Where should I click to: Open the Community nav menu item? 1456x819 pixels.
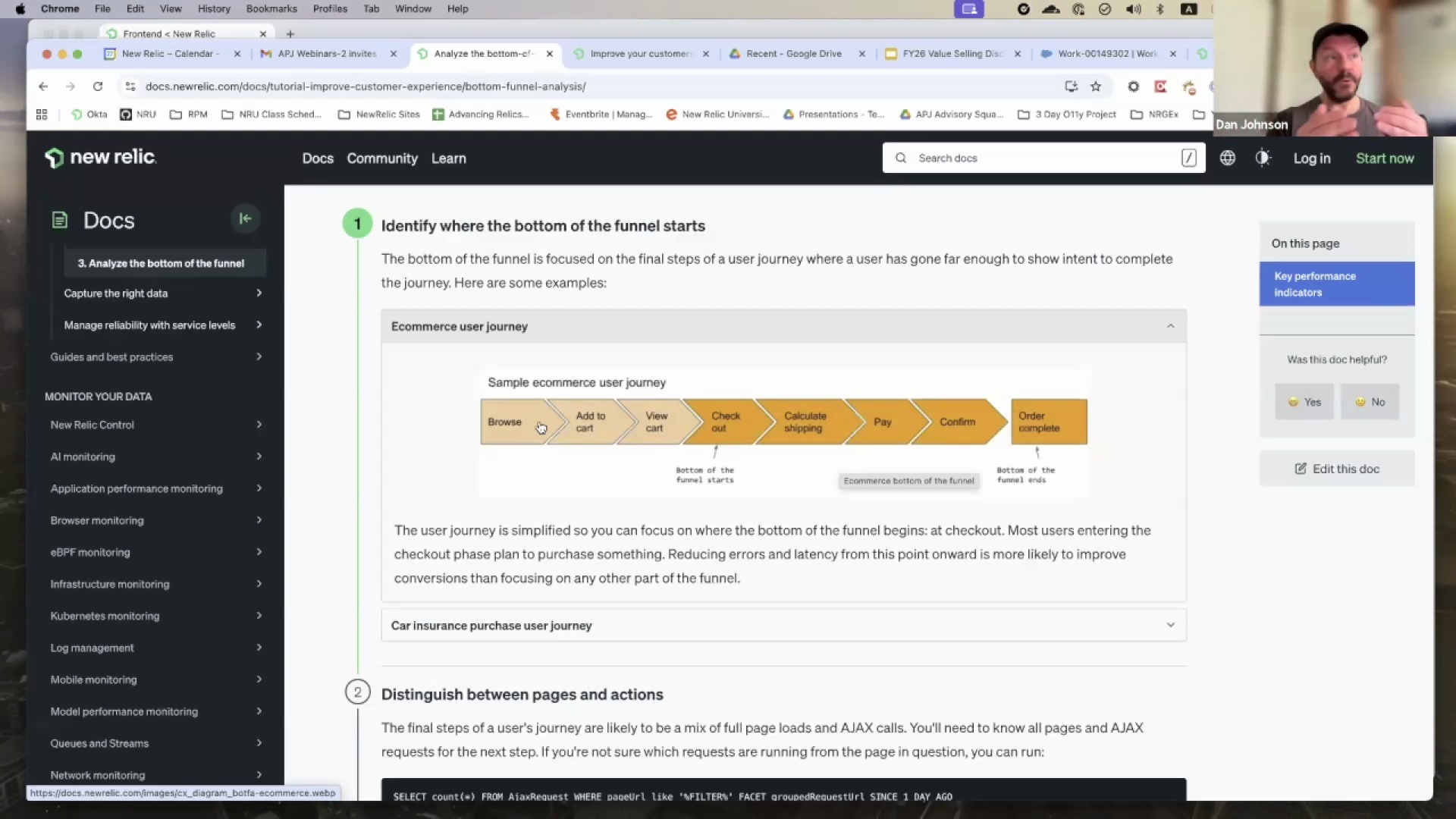[x=382, y=158]
